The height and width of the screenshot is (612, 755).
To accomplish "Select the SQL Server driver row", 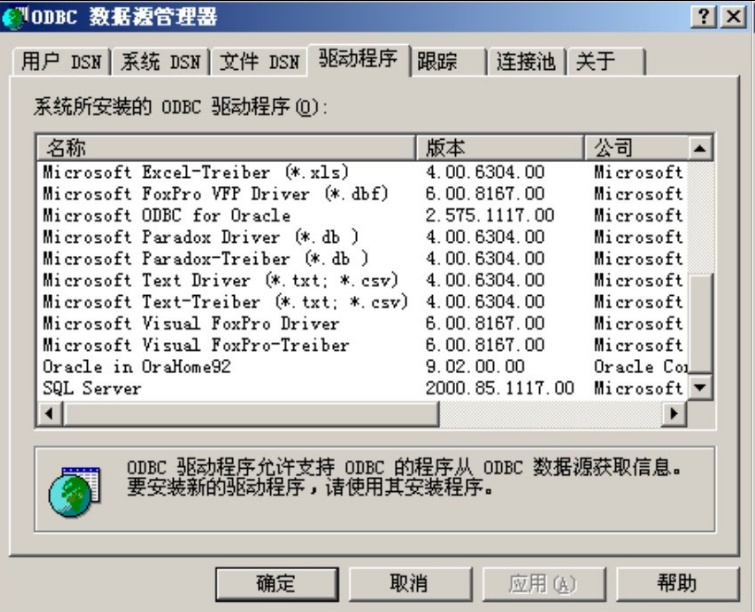I will (x=362, y=388).
